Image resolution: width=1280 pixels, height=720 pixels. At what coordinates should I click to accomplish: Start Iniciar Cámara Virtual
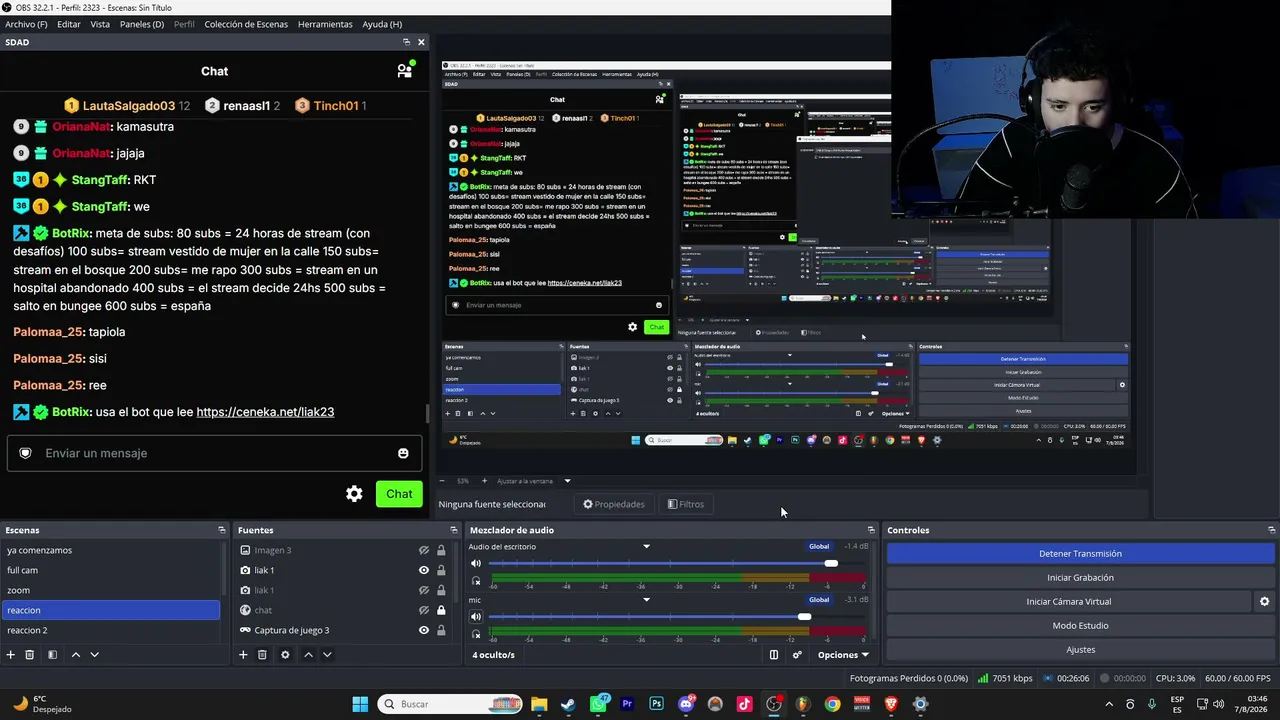pyautogui.click(x=1068, y=602)
